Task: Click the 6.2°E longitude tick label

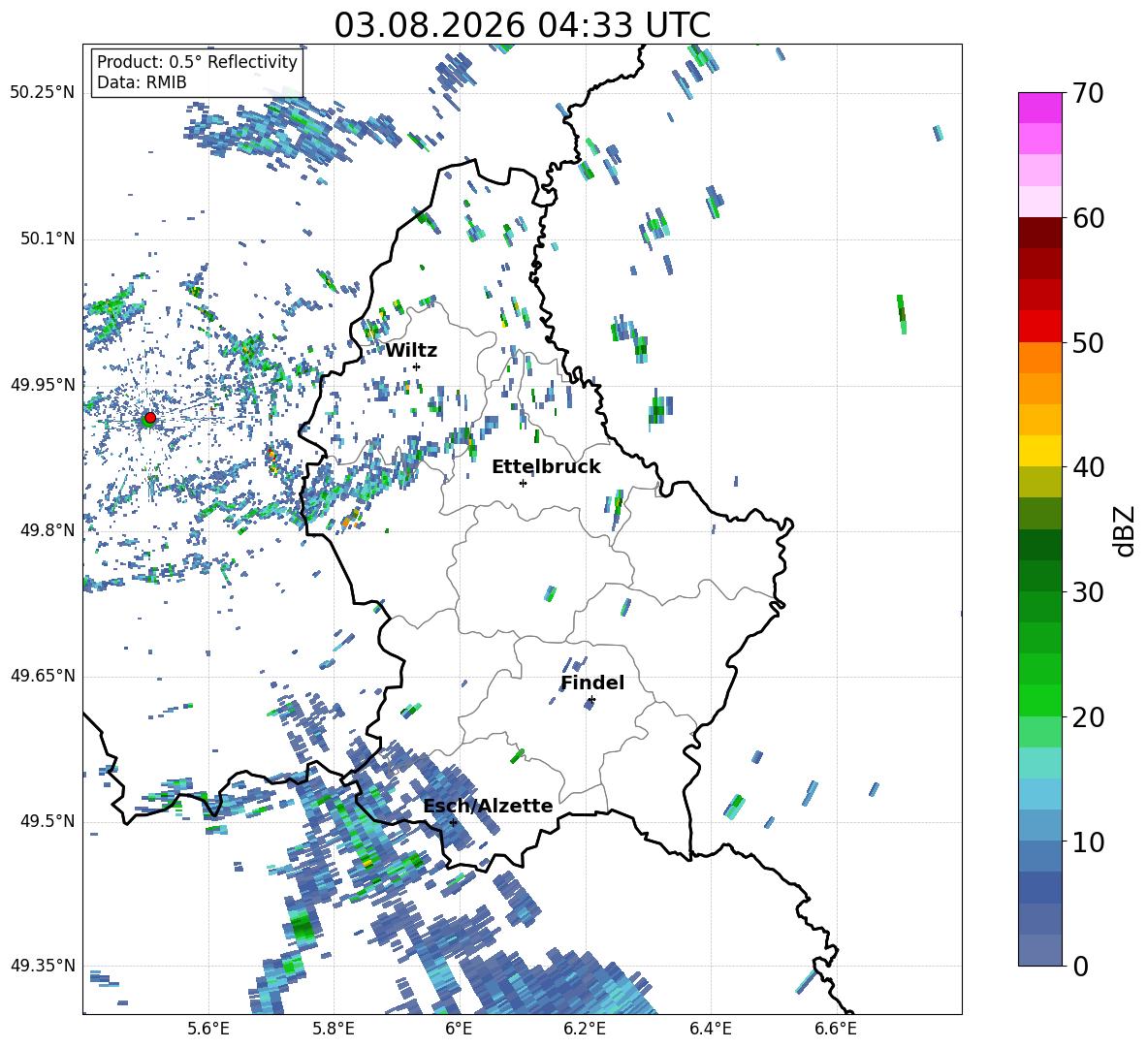Action: point(585,1029)
